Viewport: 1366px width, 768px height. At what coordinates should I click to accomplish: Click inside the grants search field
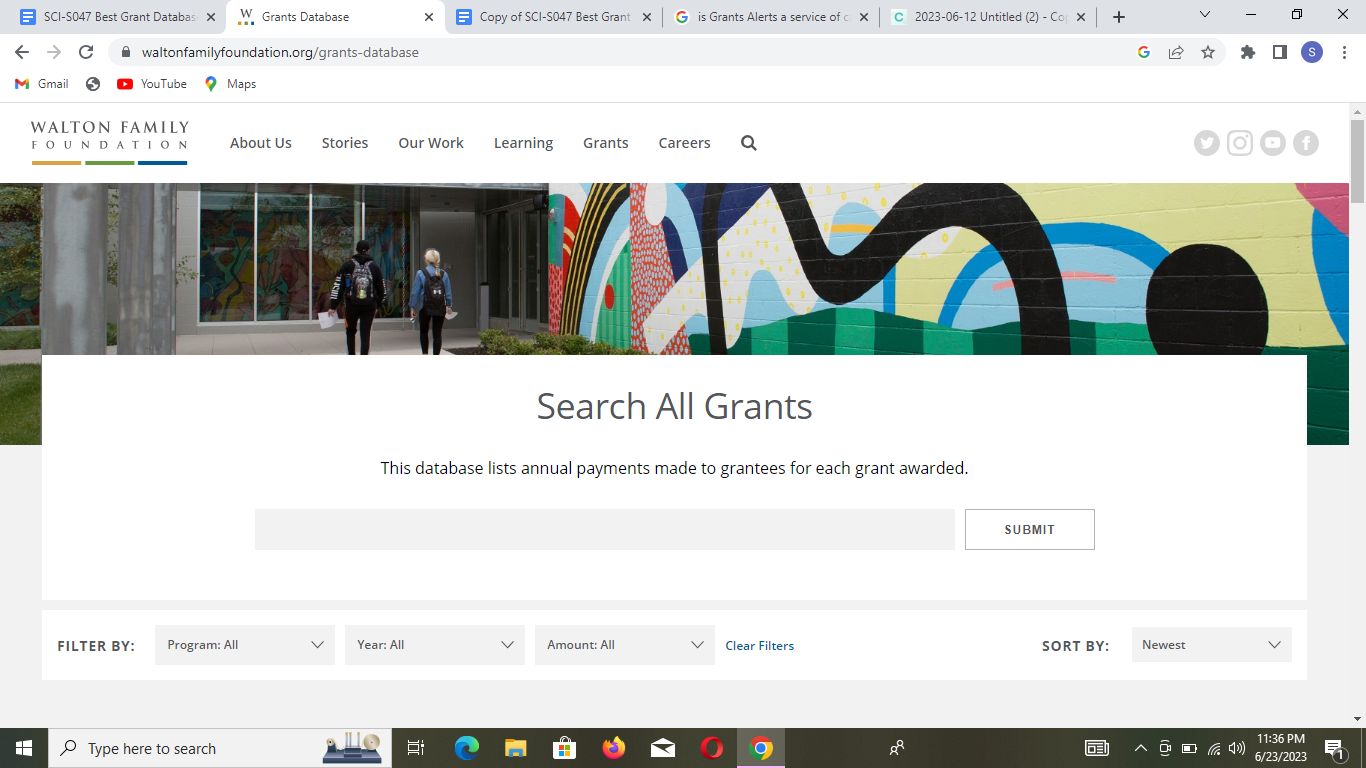[x=604, y=529]
